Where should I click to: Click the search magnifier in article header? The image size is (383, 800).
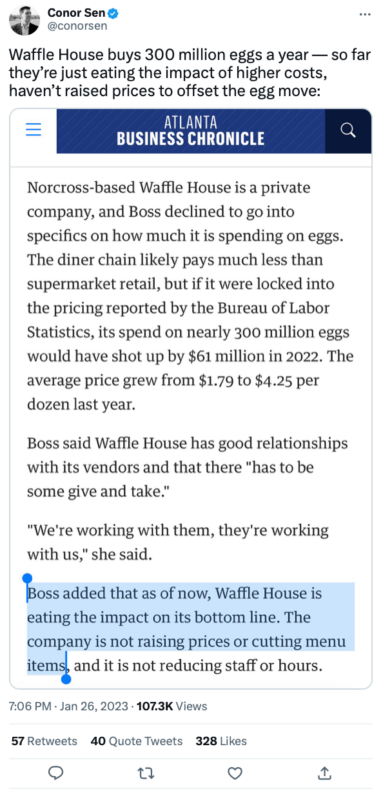348,131
